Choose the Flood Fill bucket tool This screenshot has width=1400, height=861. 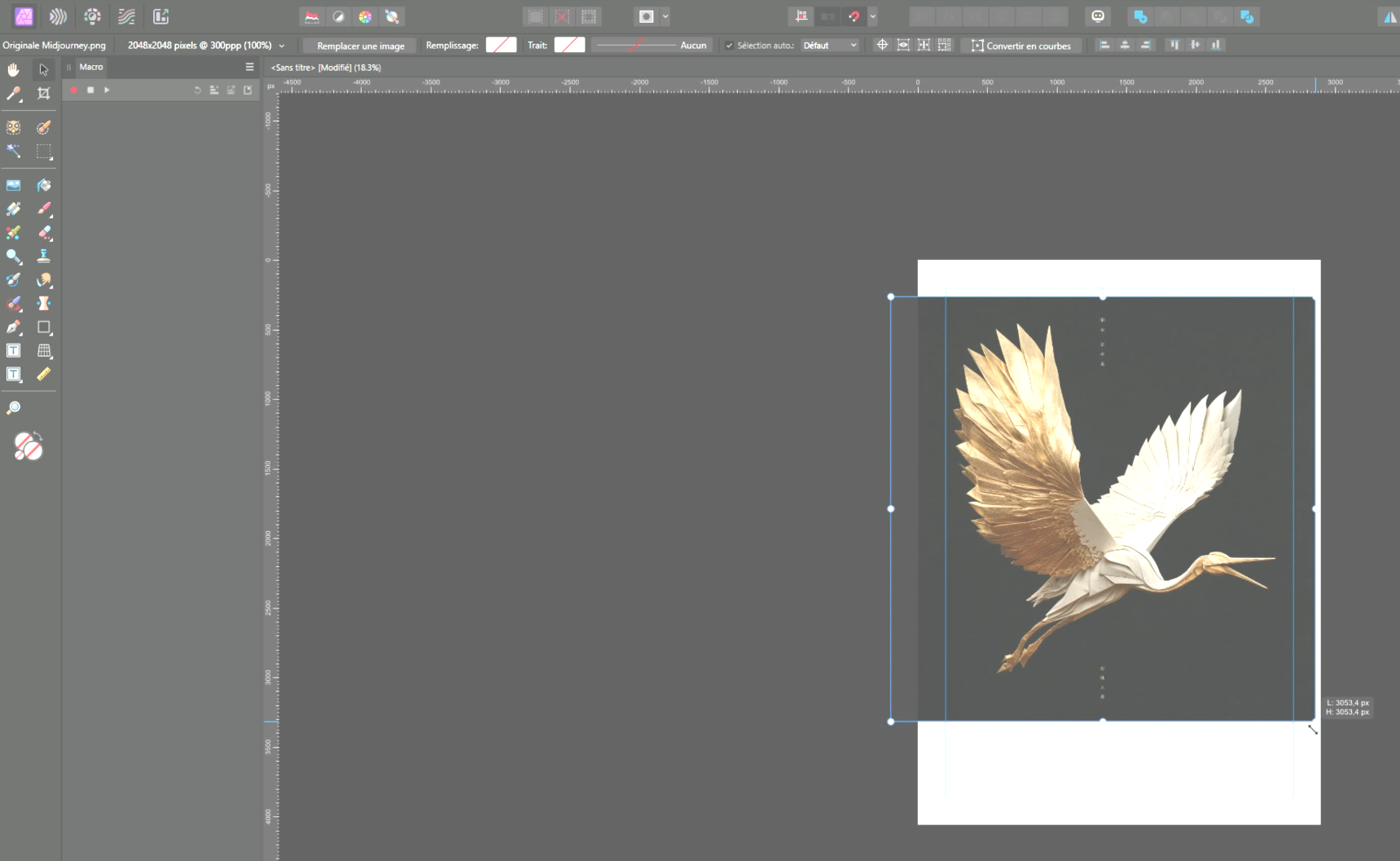(x=44, y=186)
